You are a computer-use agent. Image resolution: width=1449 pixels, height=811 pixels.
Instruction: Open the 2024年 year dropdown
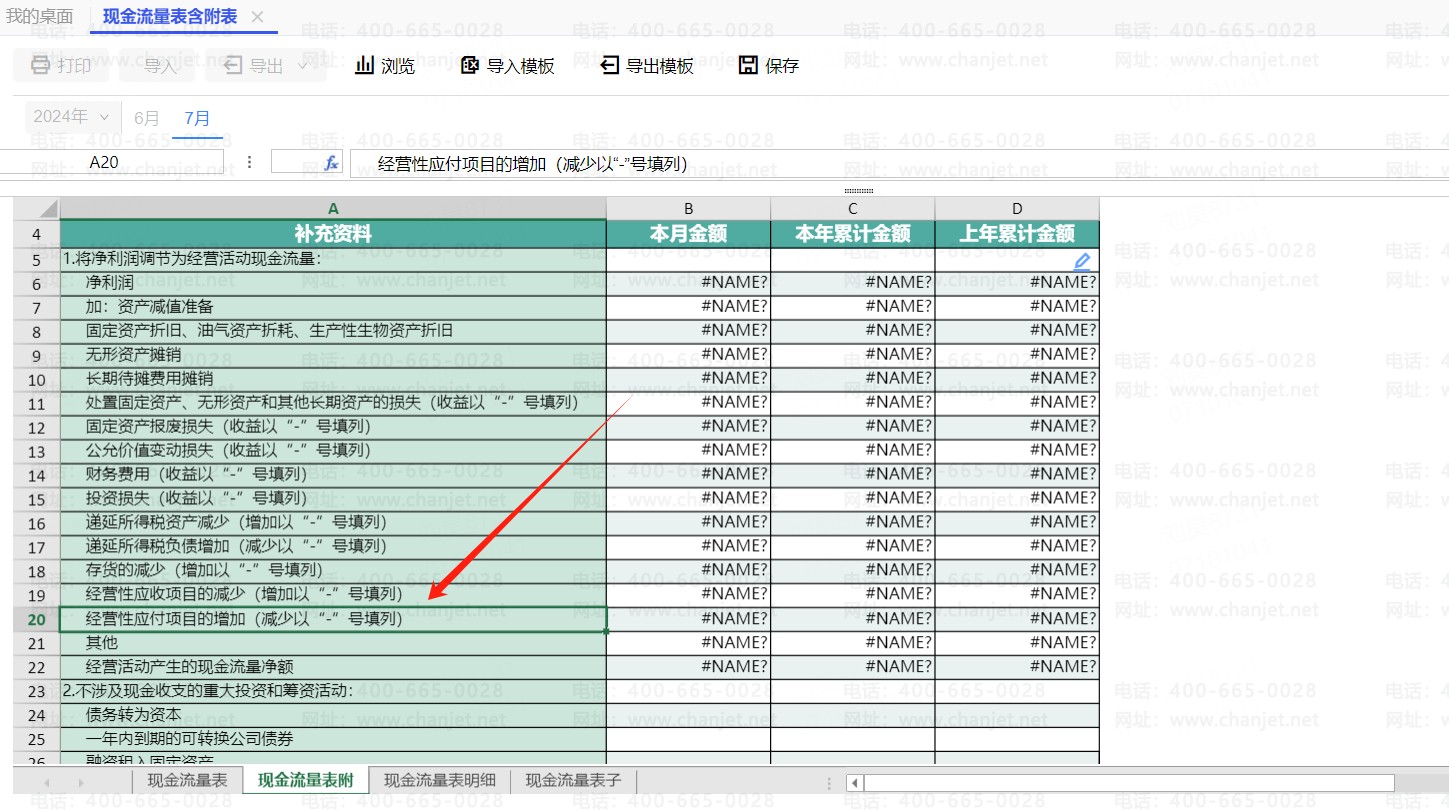click(70, 117)
